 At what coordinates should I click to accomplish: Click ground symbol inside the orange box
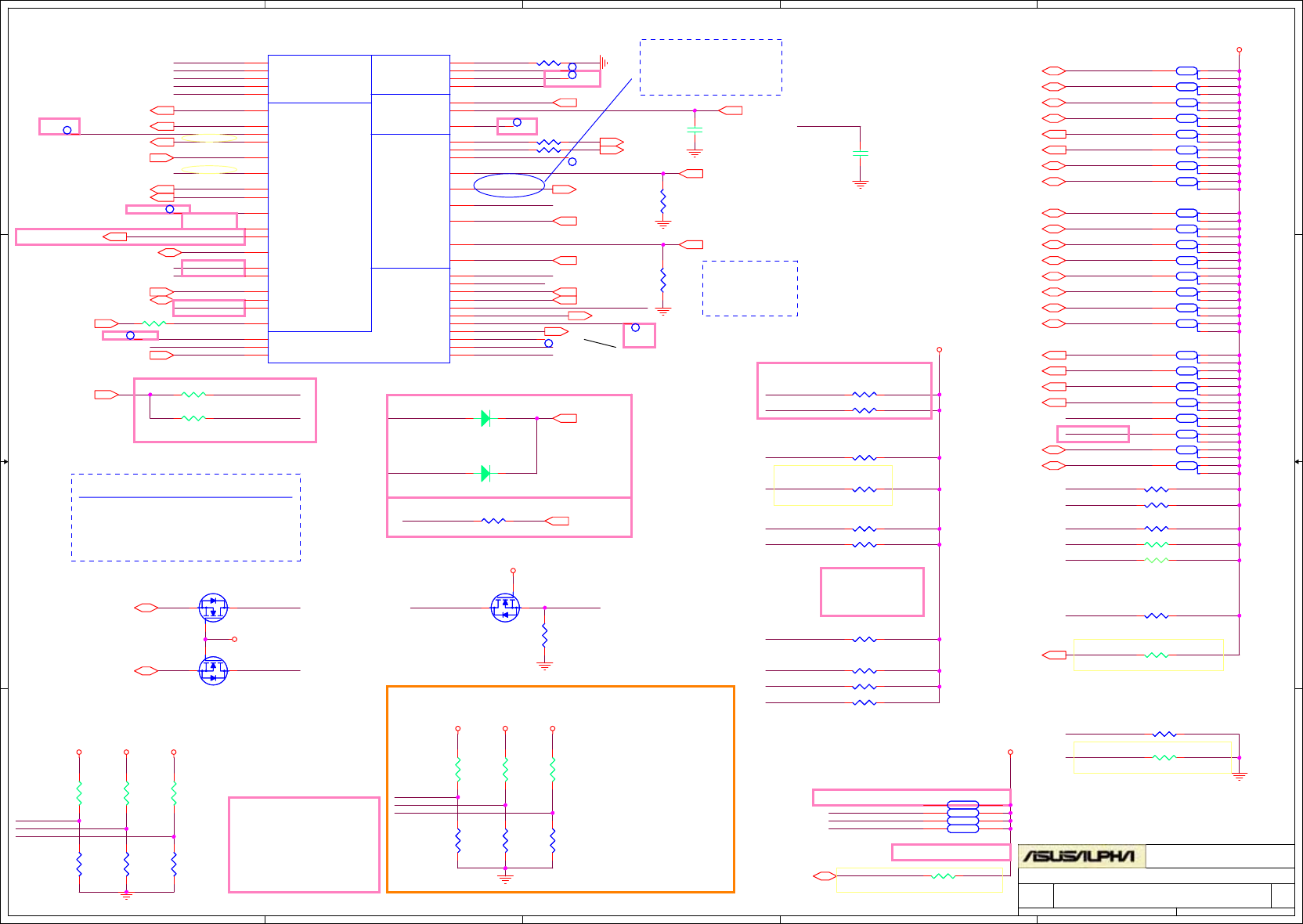point(505,878)
